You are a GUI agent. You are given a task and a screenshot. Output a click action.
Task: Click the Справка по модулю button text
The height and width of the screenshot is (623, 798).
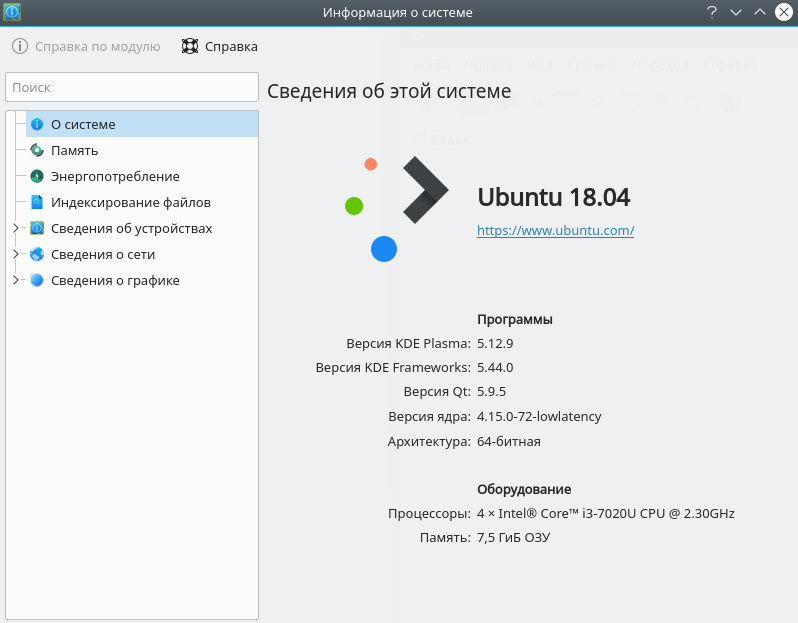tap(98, 46)
